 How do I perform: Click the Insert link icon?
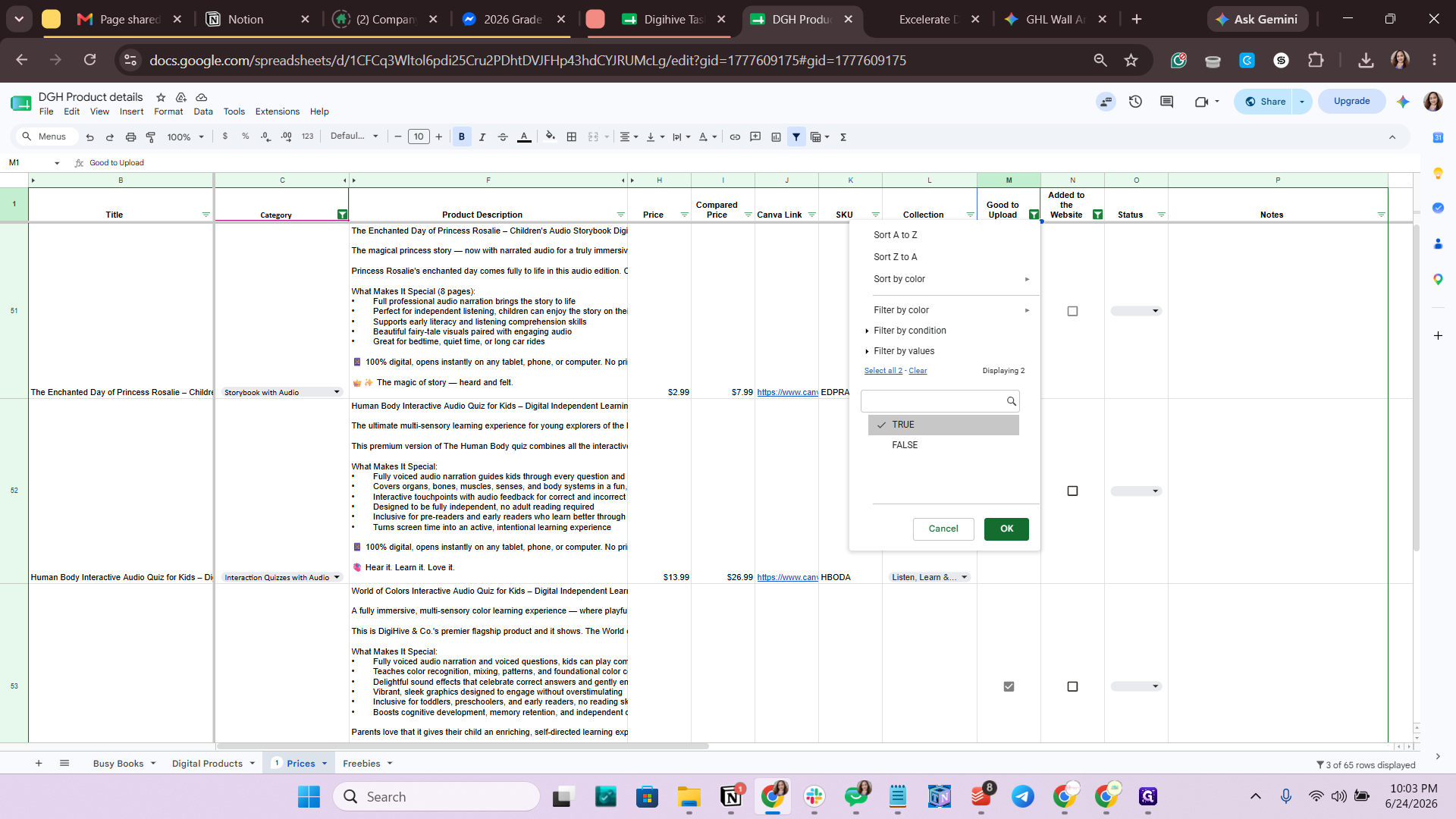735,137
